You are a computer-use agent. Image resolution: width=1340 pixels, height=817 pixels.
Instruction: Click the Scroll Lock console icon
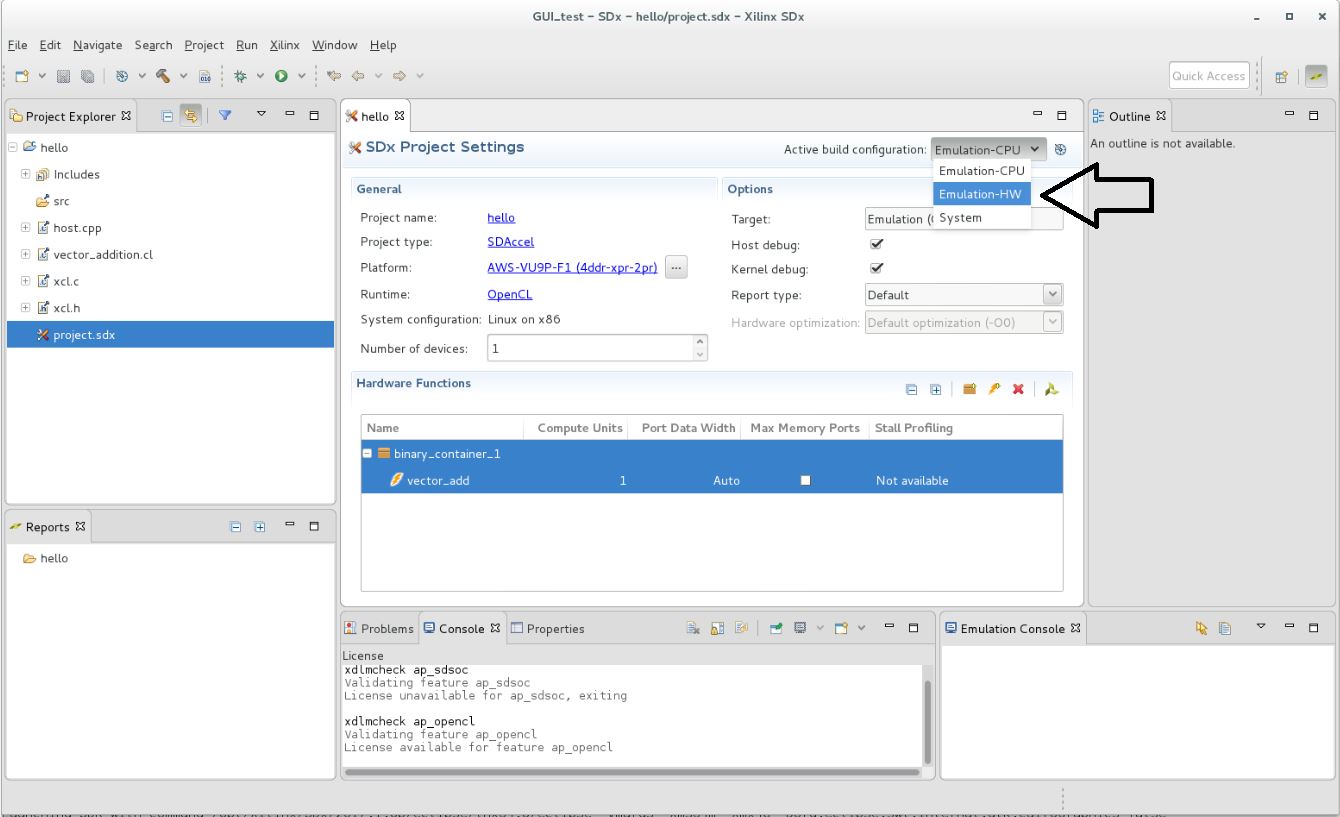click(x=717, y=628)
